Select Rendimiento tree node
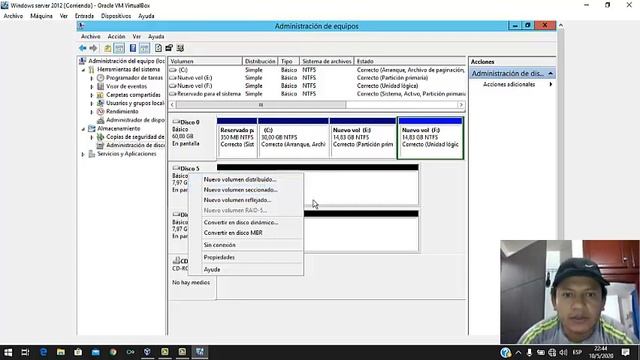This screenshot has height=360, width=640. click(x=122, y=111)
